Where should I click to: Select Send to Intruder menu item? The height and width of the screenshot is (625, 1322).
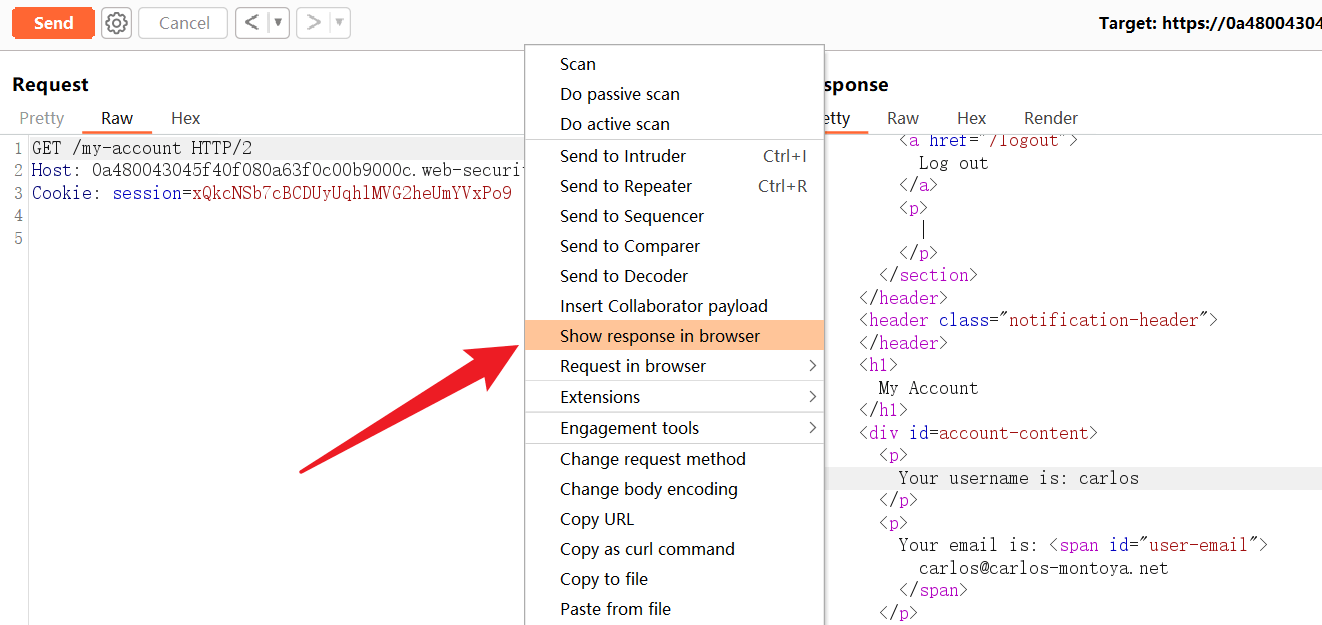tap(623, 156)
